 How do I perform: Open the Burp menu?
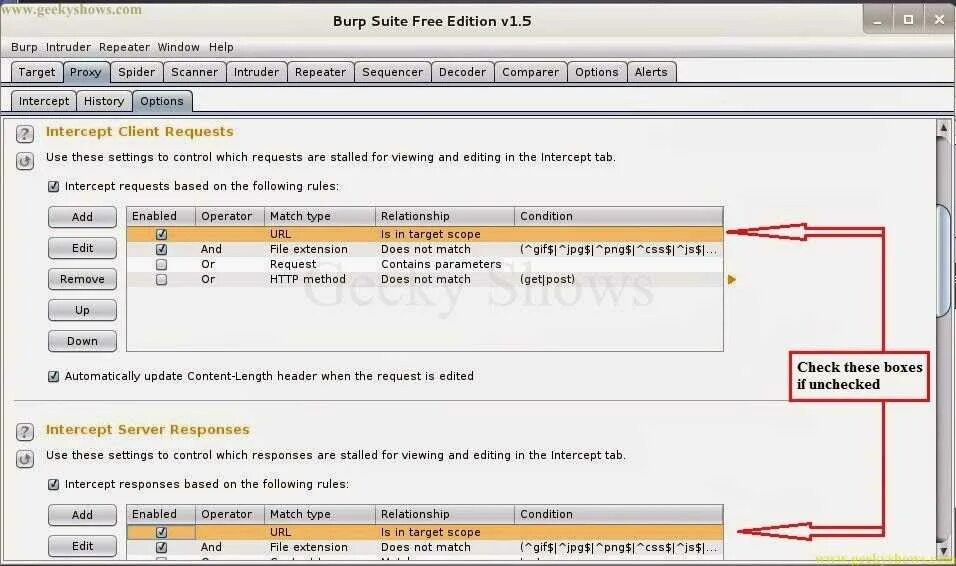pyautogui.click(x=24, y=47)
